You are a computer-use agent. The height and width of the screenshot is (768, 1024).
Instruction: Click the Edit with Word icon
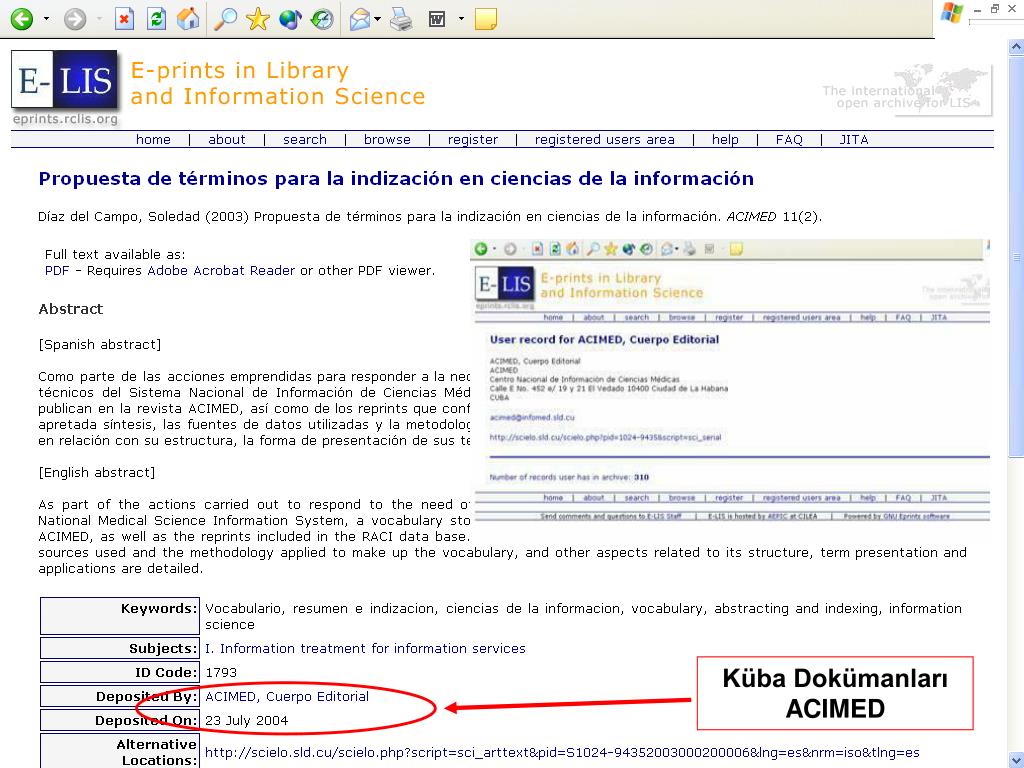click(x=437, y=19)
